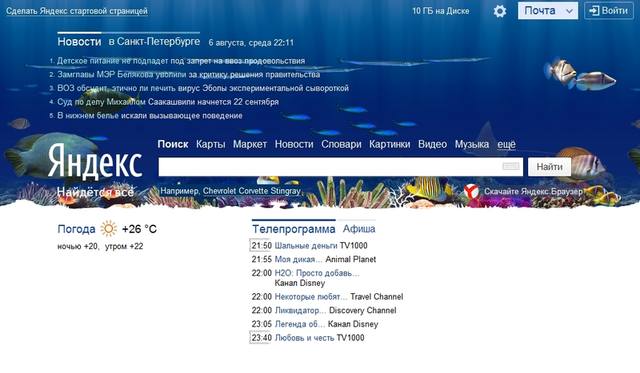Click the sun weather icon

point(109,229)
